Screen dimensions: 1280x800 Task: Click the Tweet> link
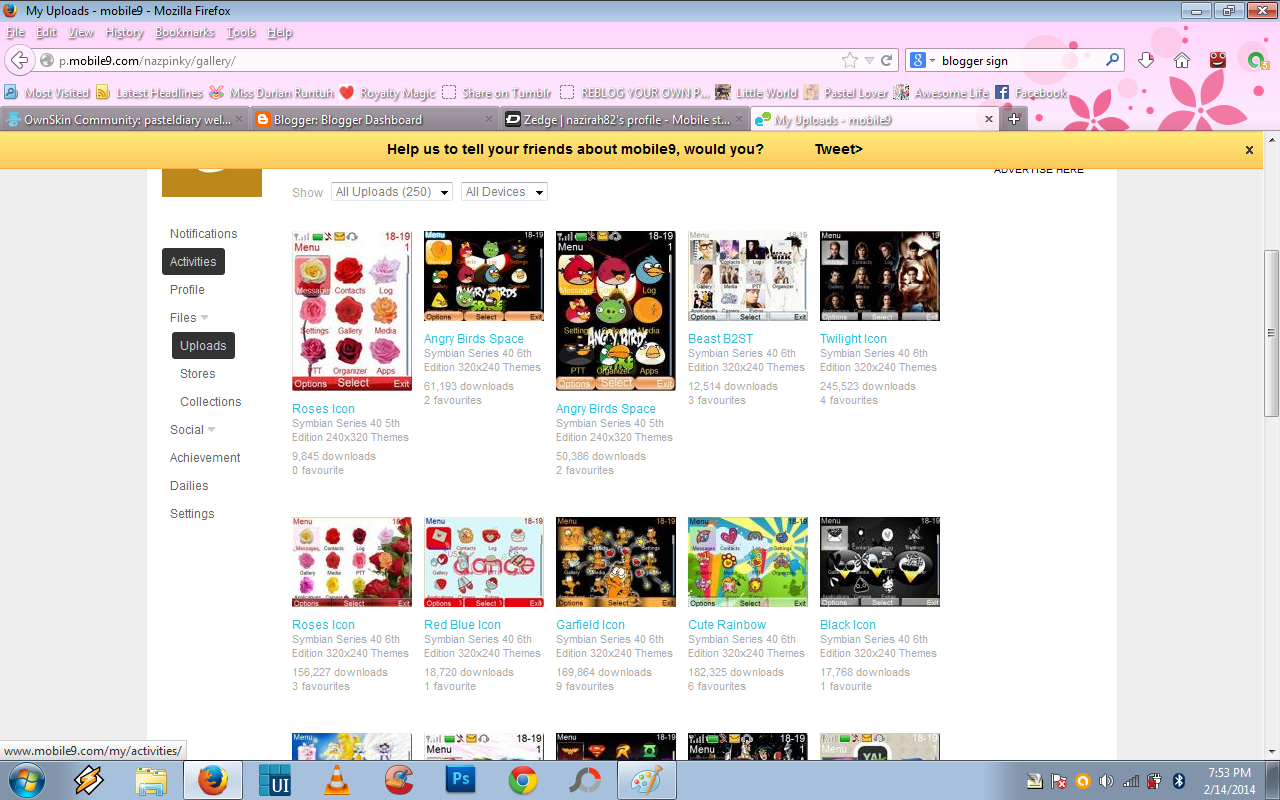coord(839,150)
